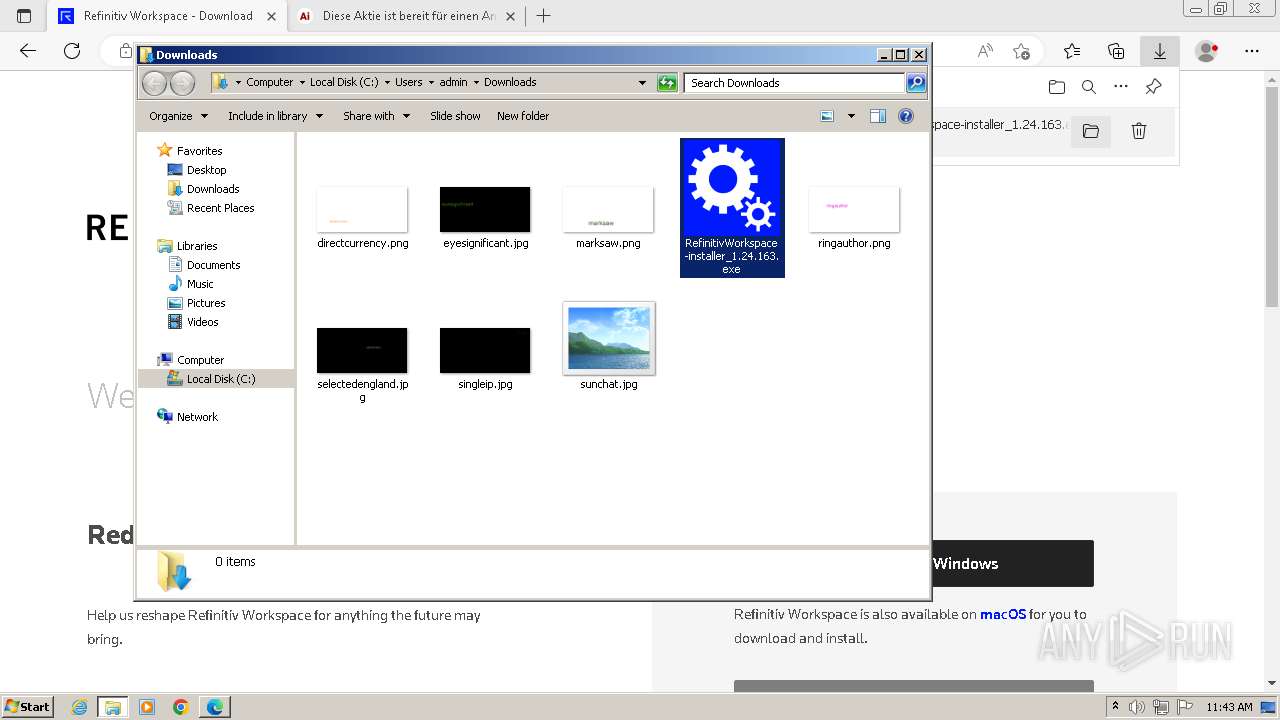The image size is (1280, 720).
Task: Open the Include in library menu
Action: tap(275, 116)
